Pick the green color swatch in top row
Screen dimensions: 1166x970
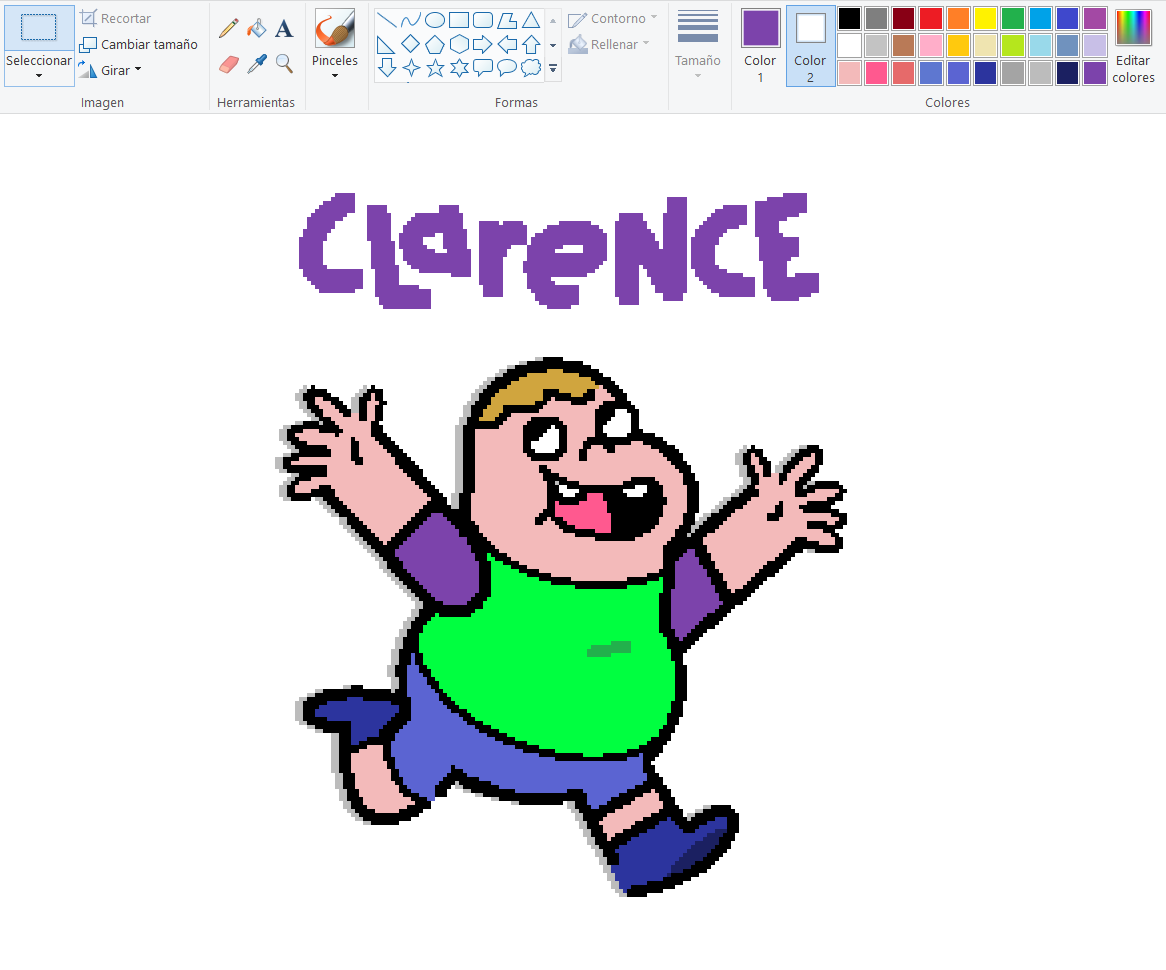[1013, 19]
